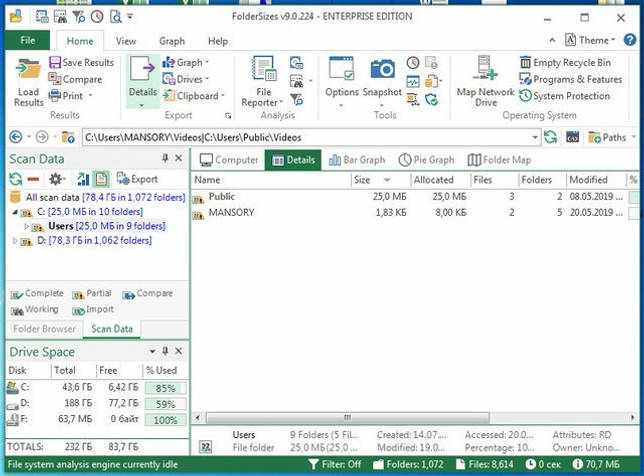Image resolution: width=644 pixels, height=476 pixels.
Task: Click the C: drive 85% usage bar
Action: [166, 388]
